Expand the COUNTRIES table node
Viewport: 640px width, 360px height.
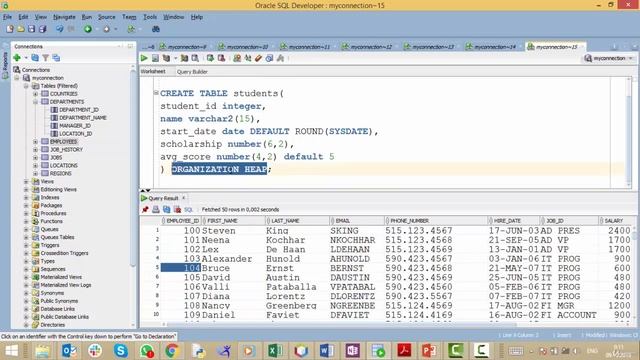(x=36, y=94)
